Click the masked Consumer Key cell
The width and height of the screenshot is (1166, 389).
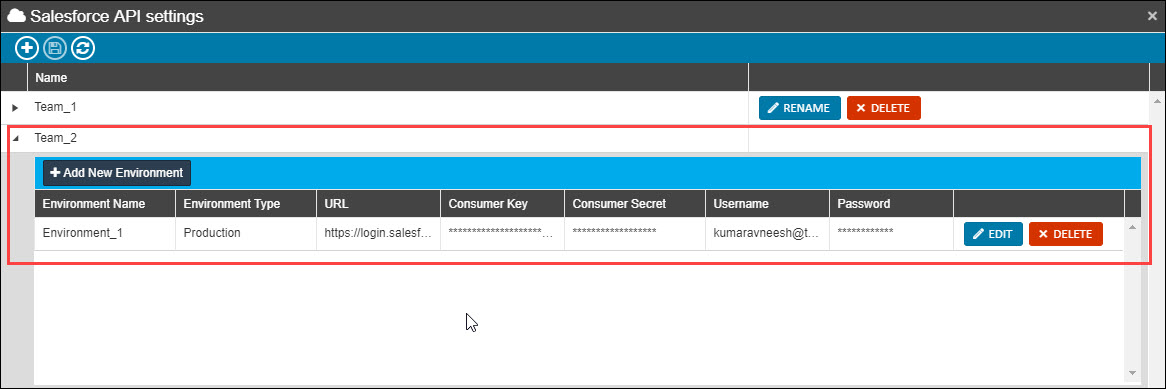pyautogui.click(x=503, y=233)
